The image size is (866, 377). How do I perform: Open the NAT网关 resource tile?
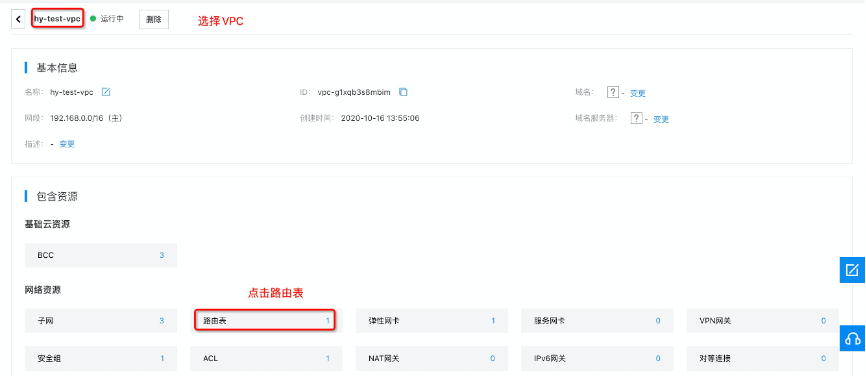point(432,358)
